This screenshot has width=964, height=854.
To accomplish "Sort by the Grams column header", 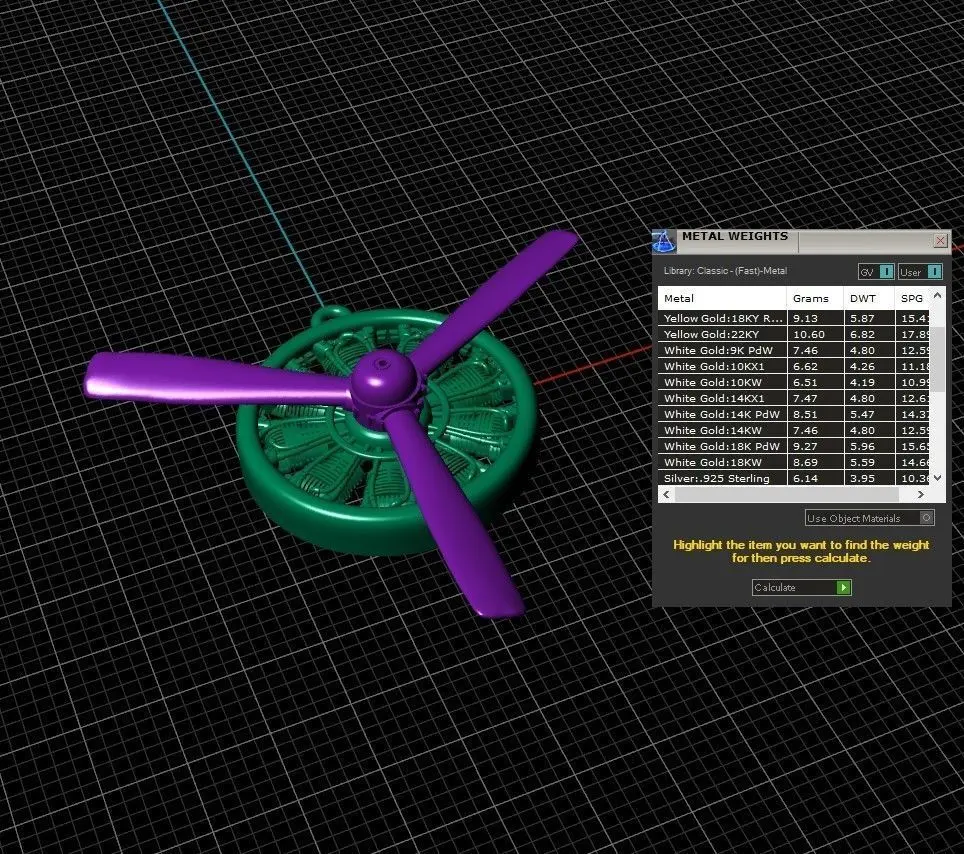I will coord(815,298).
